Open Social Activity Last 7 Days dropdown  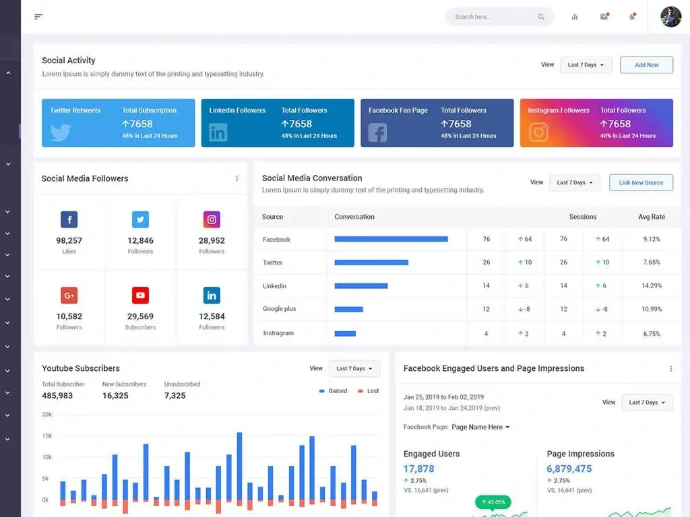(585, 65)
